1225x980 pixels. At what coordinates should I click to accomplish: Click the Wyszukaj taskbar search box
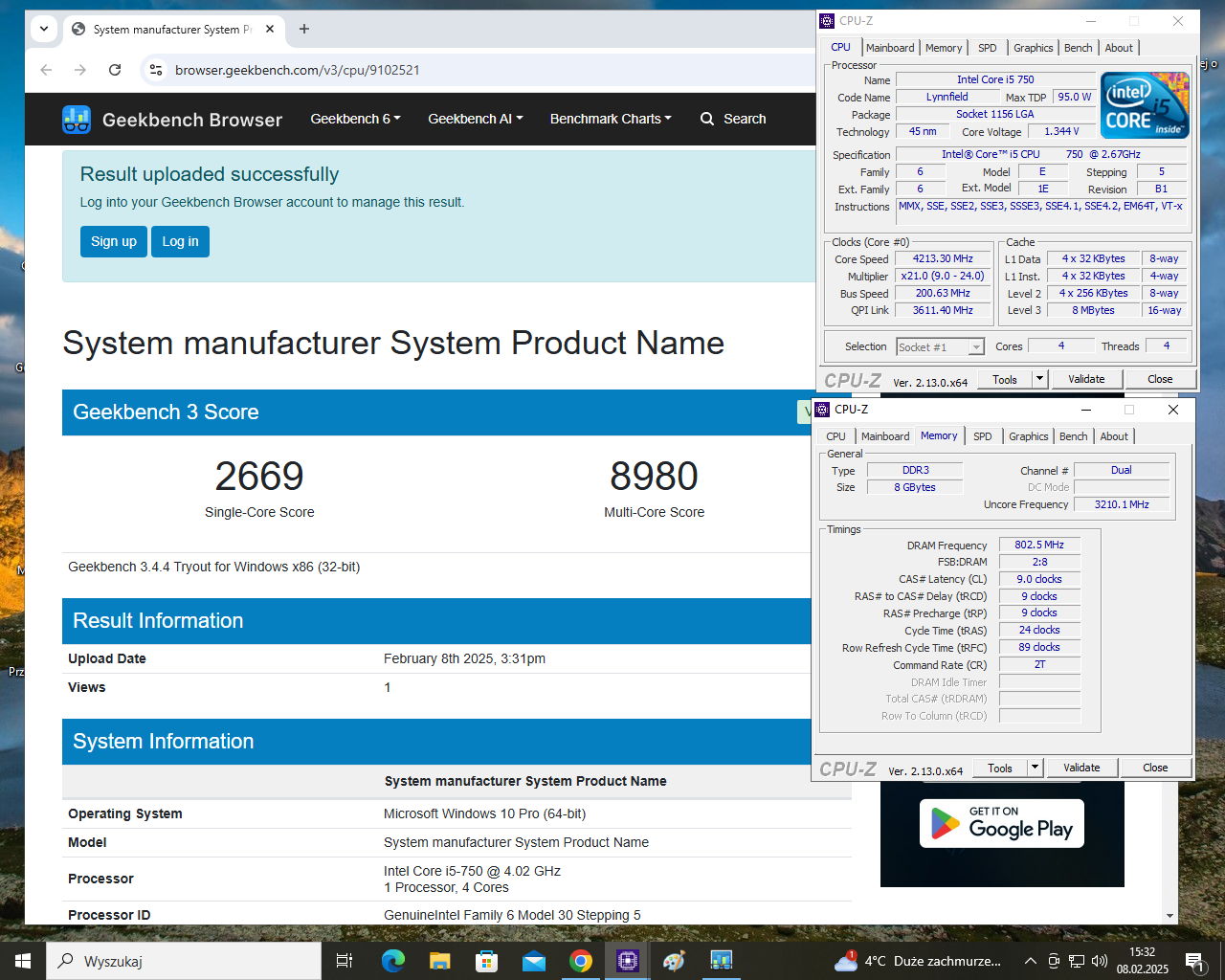pos(184,961)
